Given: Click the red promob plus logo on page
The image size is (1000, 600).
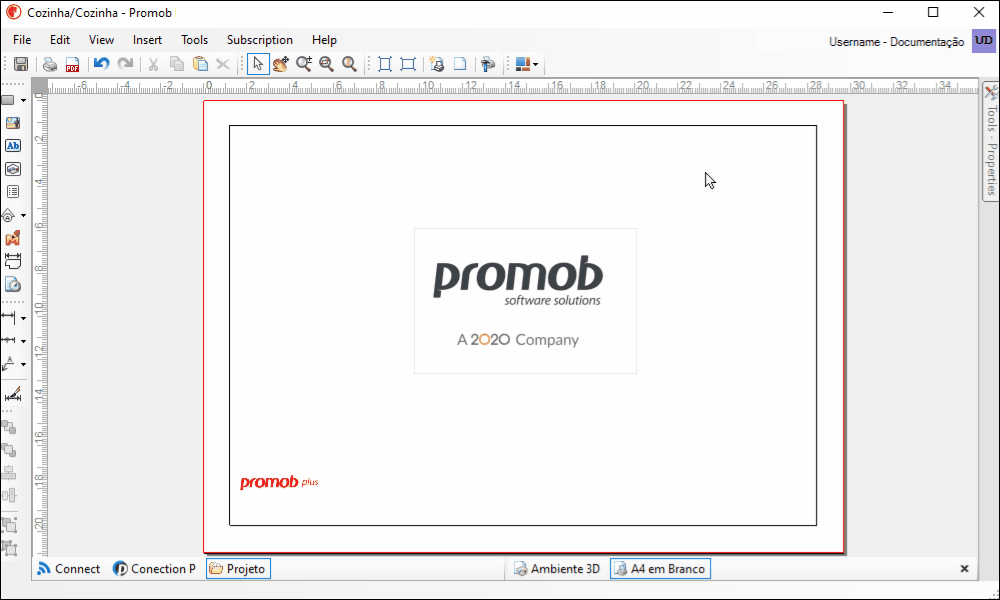Looking at the screenshot, I should (279, 482).
